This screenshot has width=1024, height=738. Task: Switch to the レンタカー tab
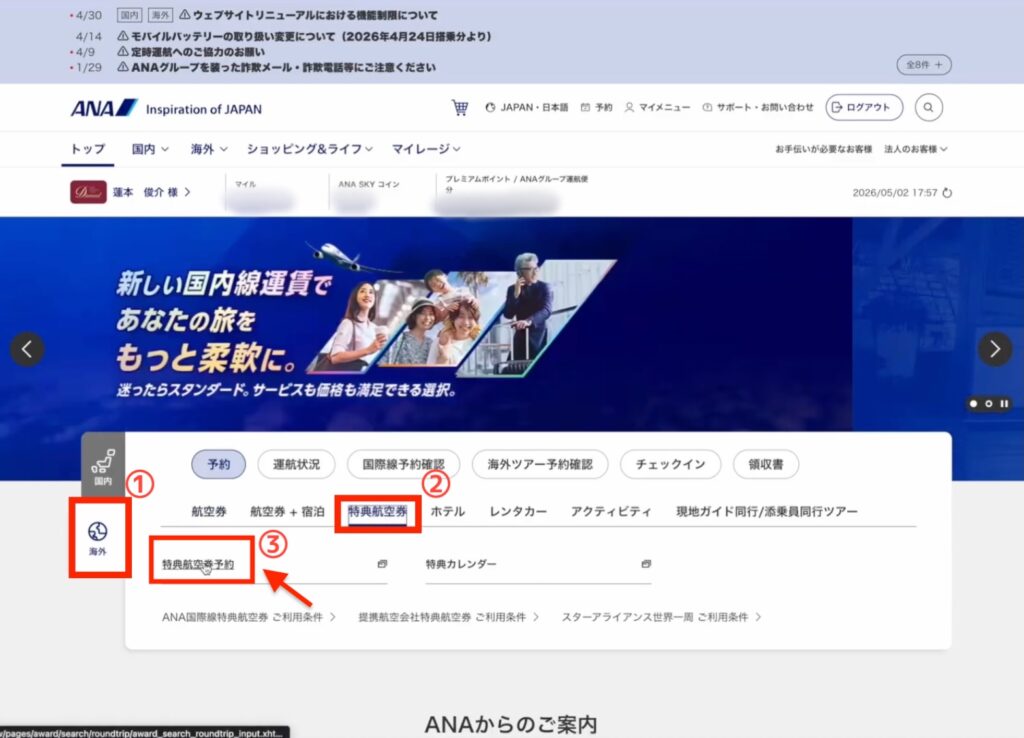pos(519,511)
